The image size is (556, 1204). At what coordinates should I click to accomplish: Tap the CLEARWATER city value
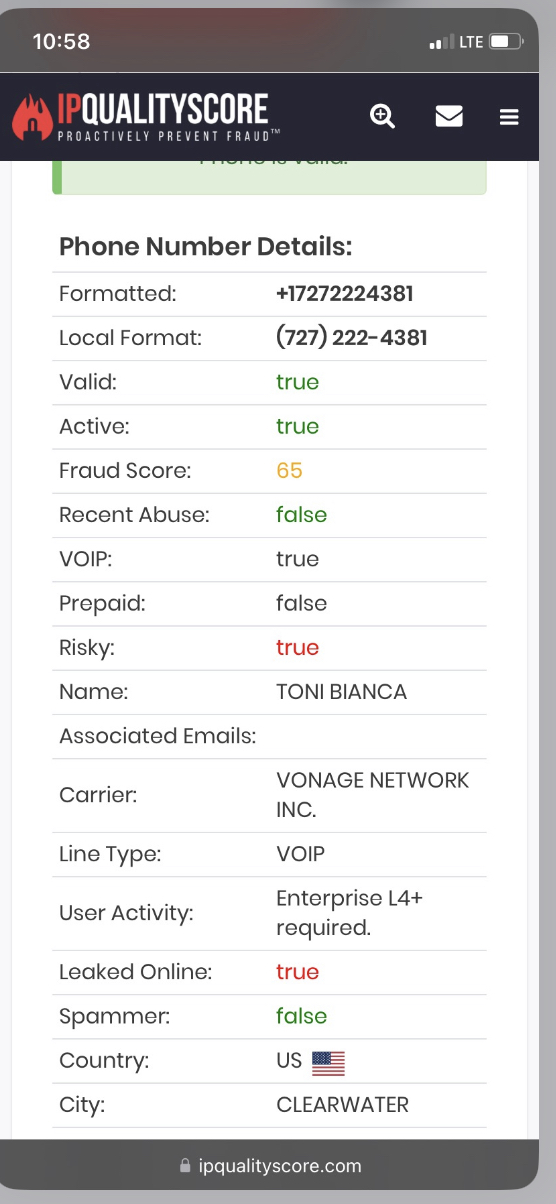342,1105
